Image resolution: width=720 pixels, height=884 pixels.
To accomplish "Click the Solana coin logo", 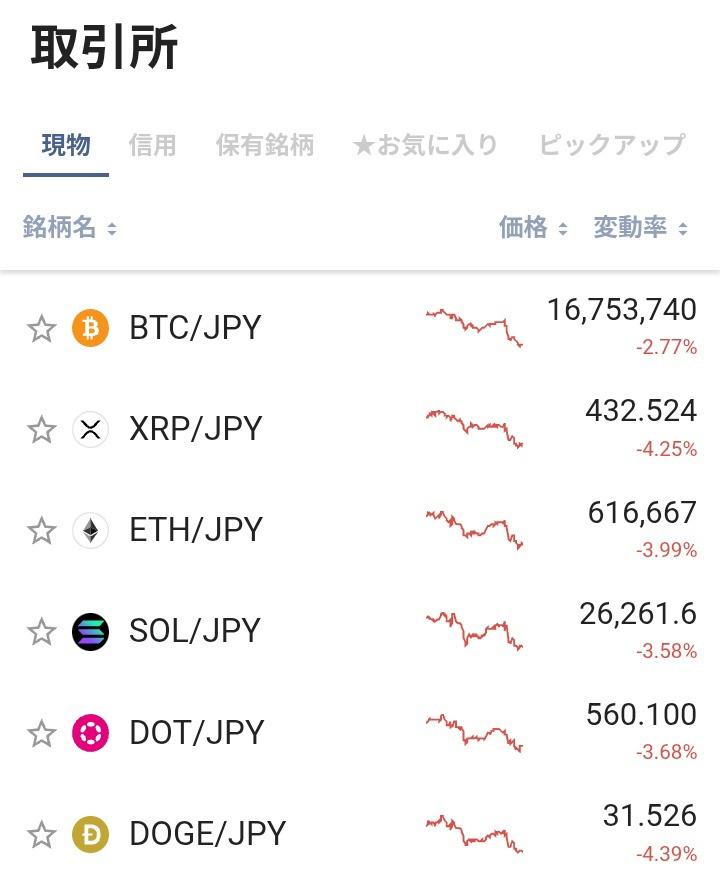I will pos(90,631).
